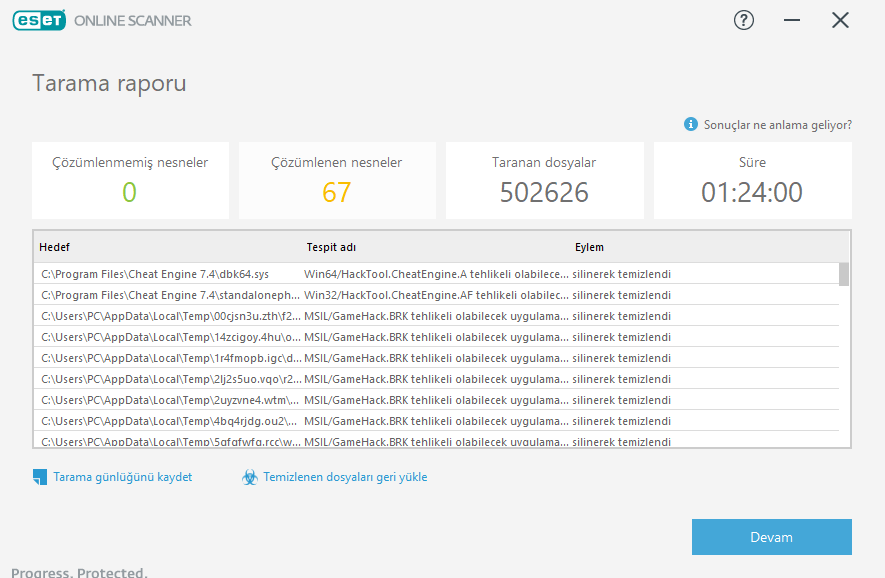Click Win64/HackTool.CheatEngine.A detection name

[436, 274]
